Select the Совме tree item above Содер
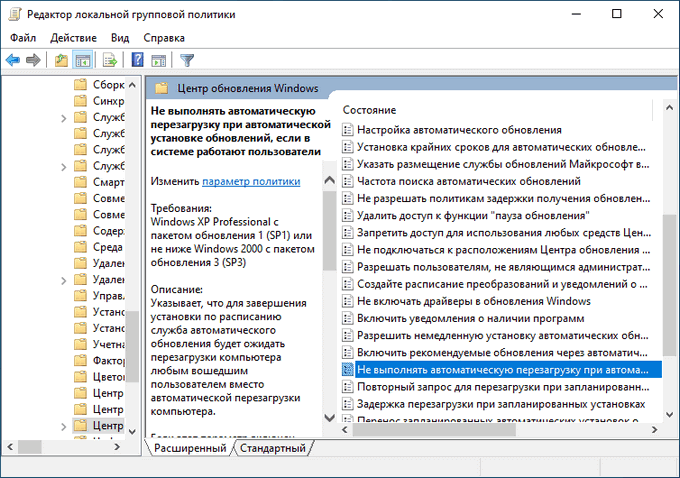 click(x=108, y=214)
